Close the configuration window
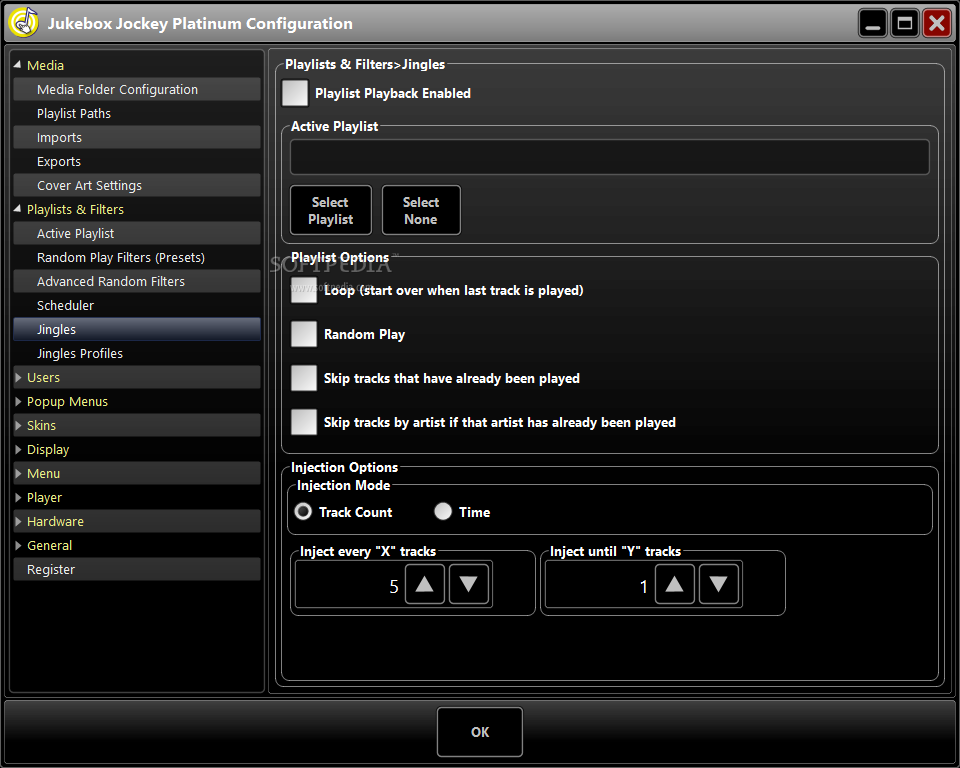 937,23
